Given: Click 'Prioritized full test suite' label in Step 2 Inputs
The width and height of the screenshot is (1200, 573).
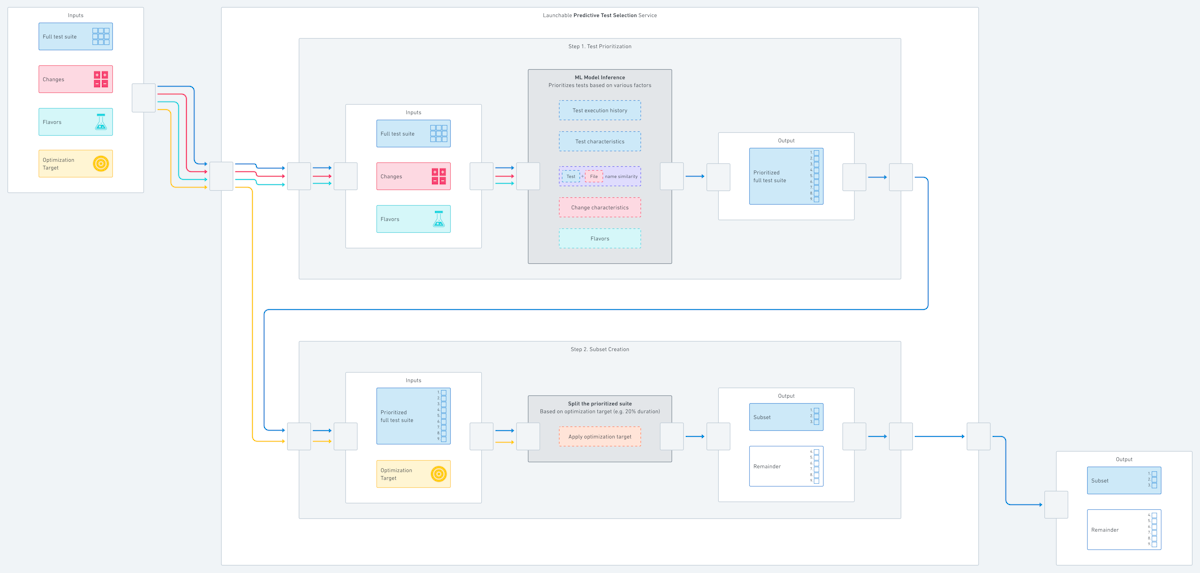Looking at the screenshot, I should point(397,416).
